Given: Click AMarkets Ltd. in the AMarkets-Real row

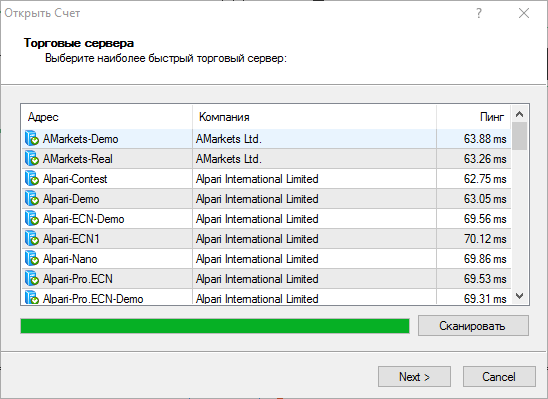Looking at the screenshot, I should tap(229, 159).
